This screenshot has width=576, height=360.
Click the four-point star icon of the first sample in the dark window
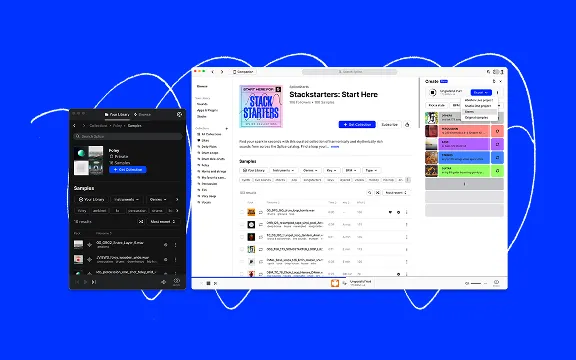(x=89, y=245)
